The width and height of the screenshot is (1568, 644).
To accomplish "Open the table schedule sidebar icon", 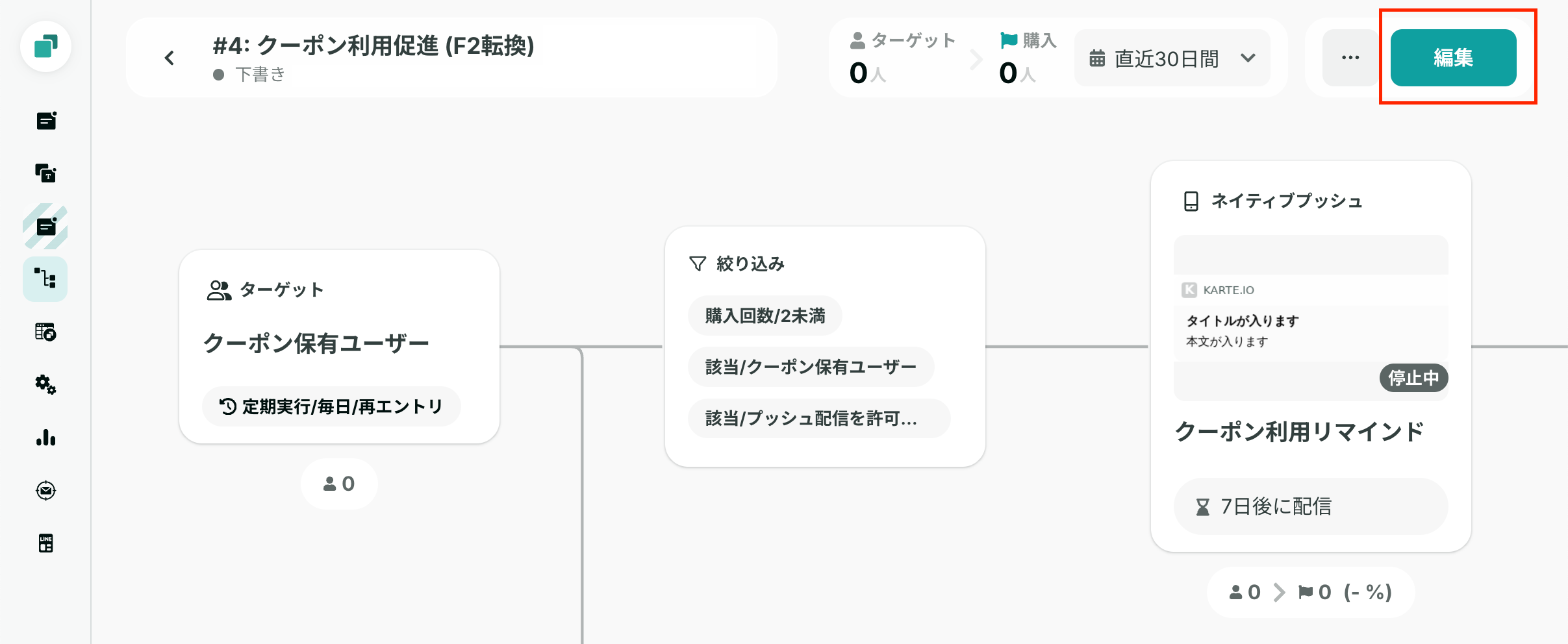I will 45,332.
